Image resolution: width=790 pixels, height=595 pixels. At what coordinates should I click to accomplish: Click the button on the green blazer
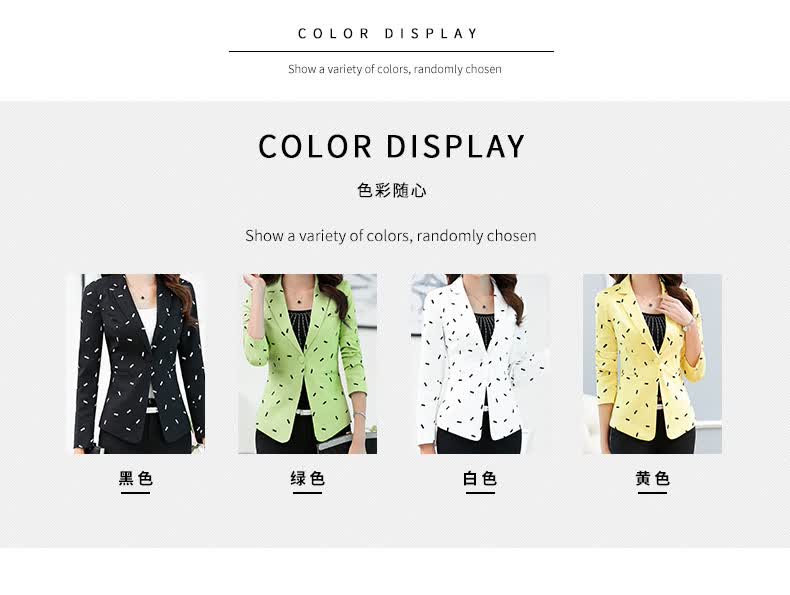tap(302, 363)
